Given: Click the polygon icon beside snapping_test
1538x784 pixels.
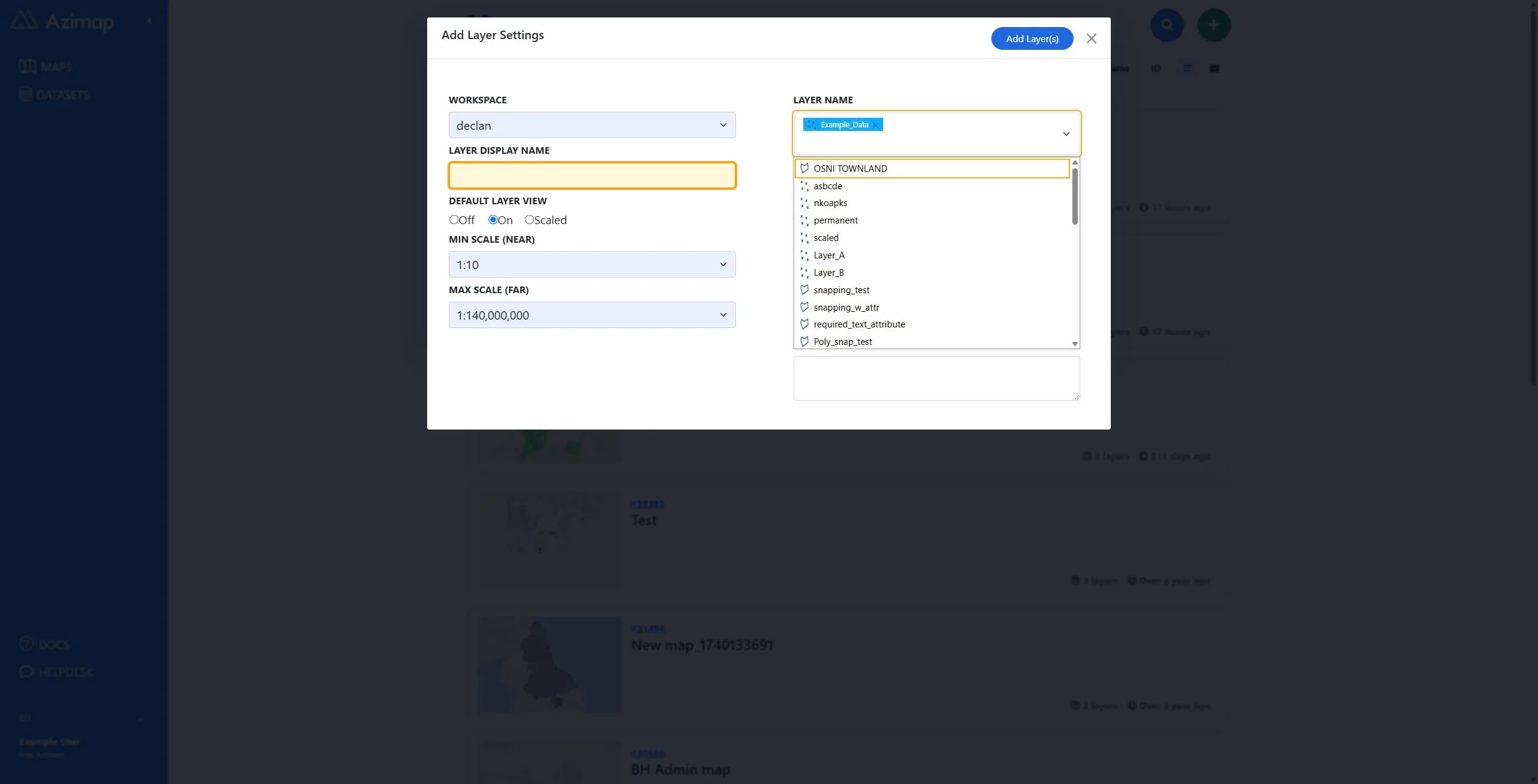Looking at the screenshot, I should [804, 290].
